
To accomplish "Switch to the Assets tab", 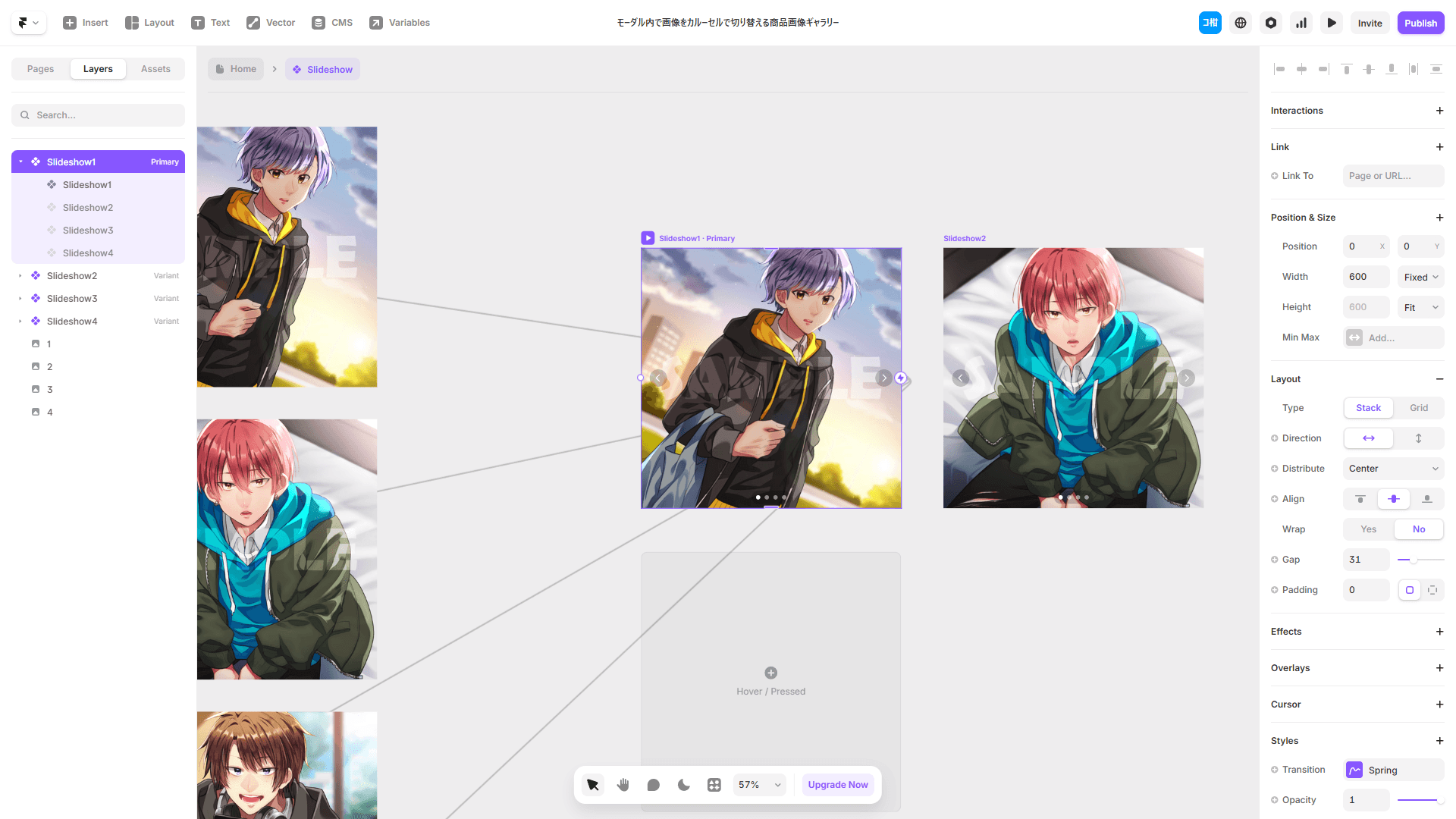I will [155, 69].
